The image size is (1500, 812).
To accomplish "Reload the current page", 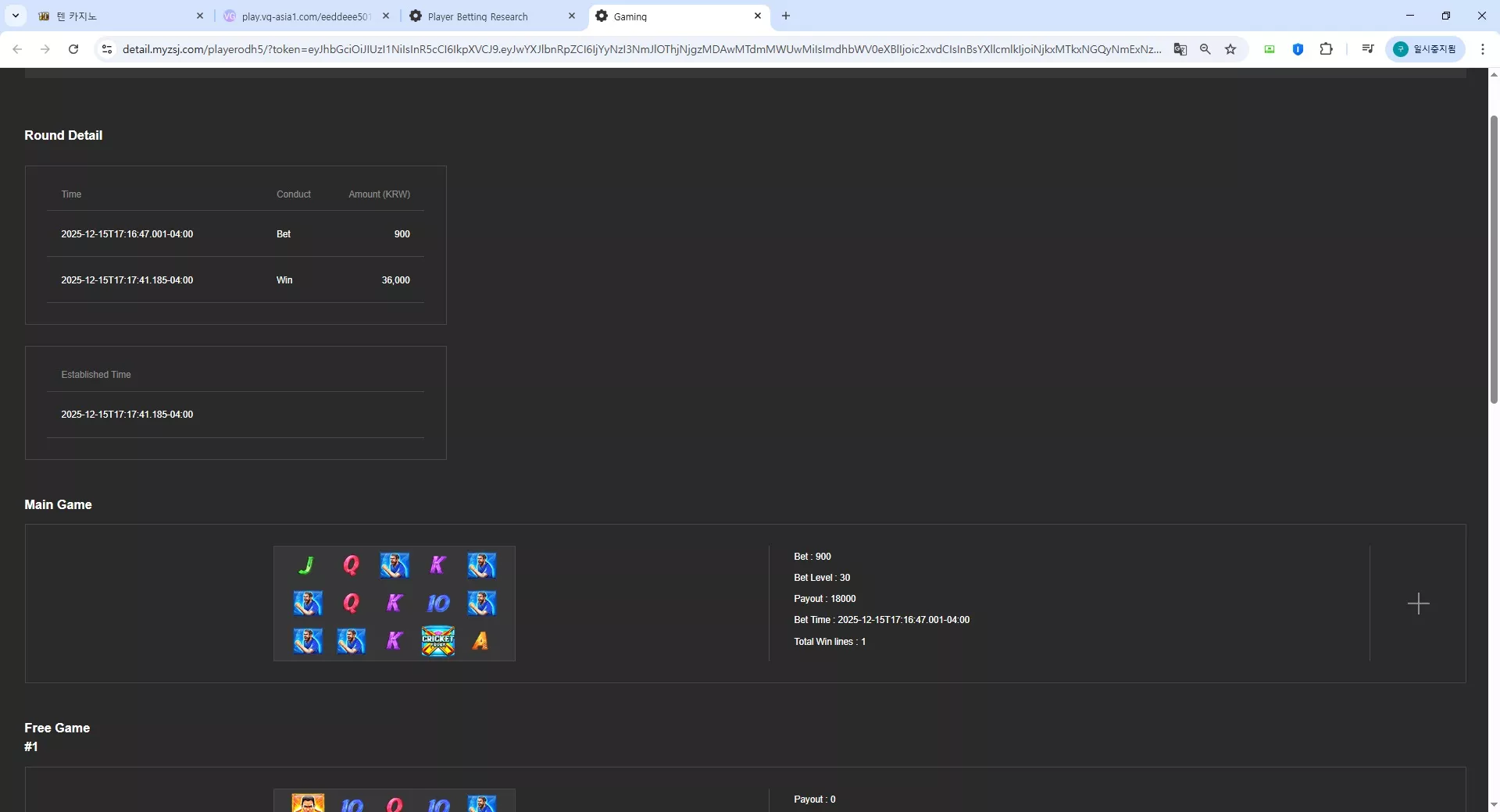I will 73,49.
